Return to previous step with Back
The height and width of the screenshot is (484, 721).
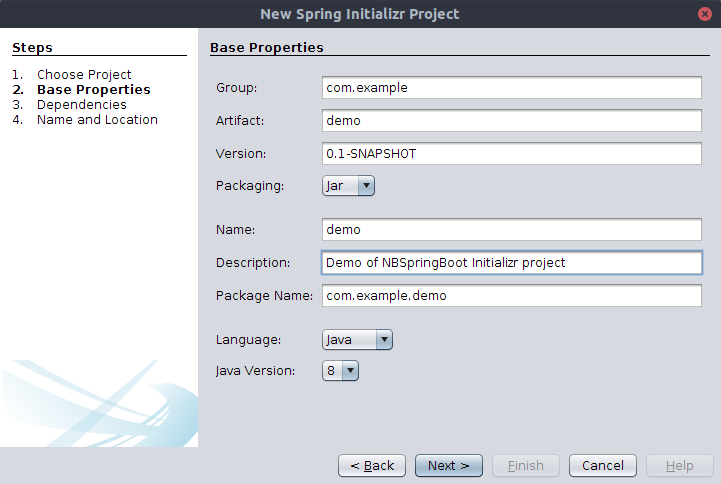[372, 466]
